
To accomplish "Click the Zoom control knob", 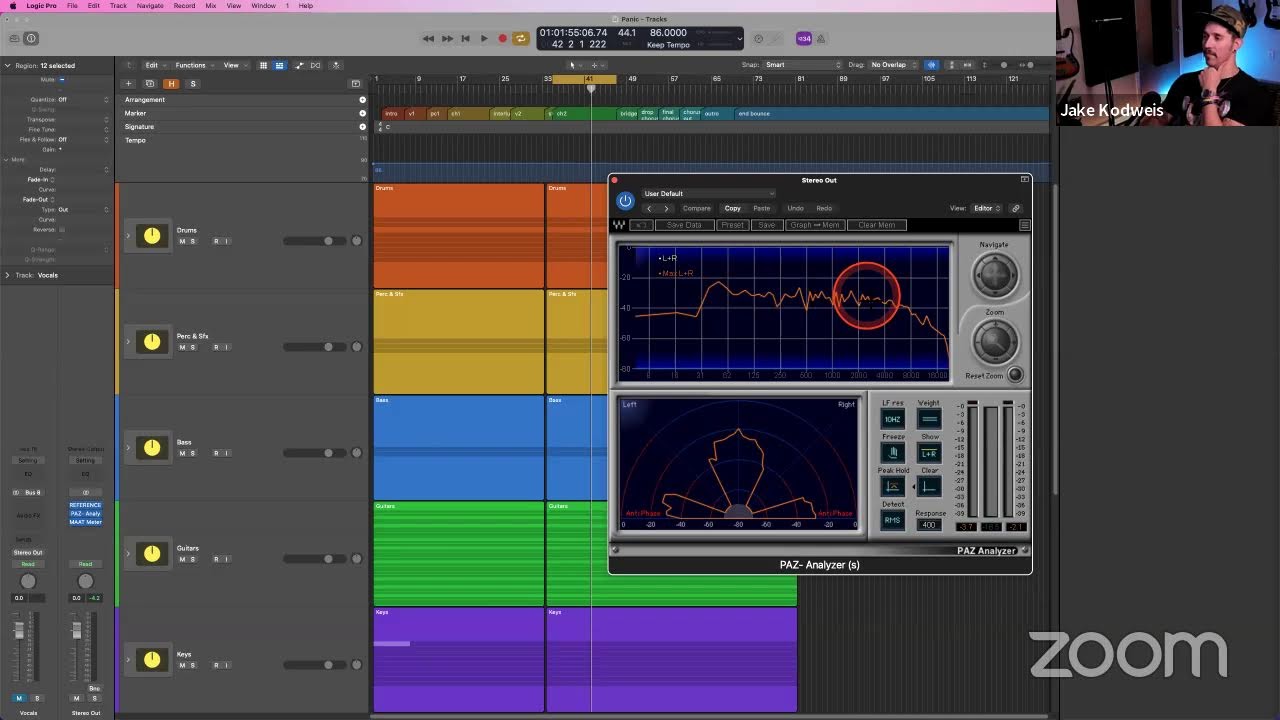I will click(x=994, y=342).
